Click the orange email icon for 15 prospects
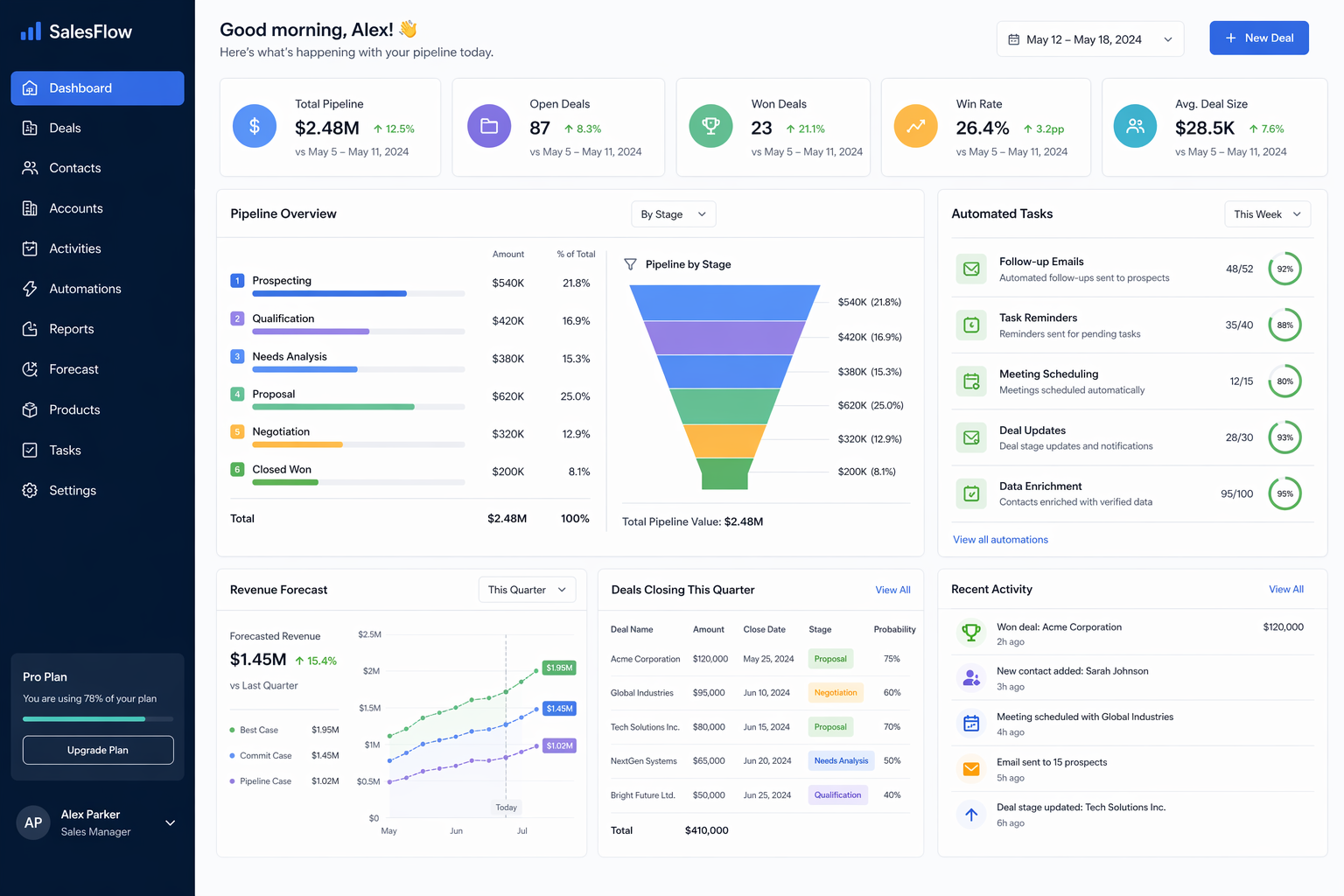Screen dimensions: 1344x896 click(x=971, y=768)
